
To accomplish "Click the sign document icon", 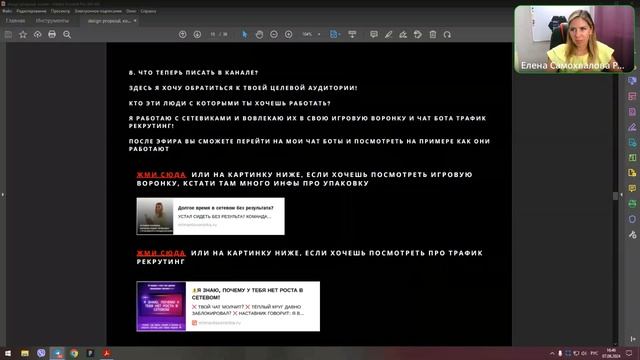I will coord(403,35).
